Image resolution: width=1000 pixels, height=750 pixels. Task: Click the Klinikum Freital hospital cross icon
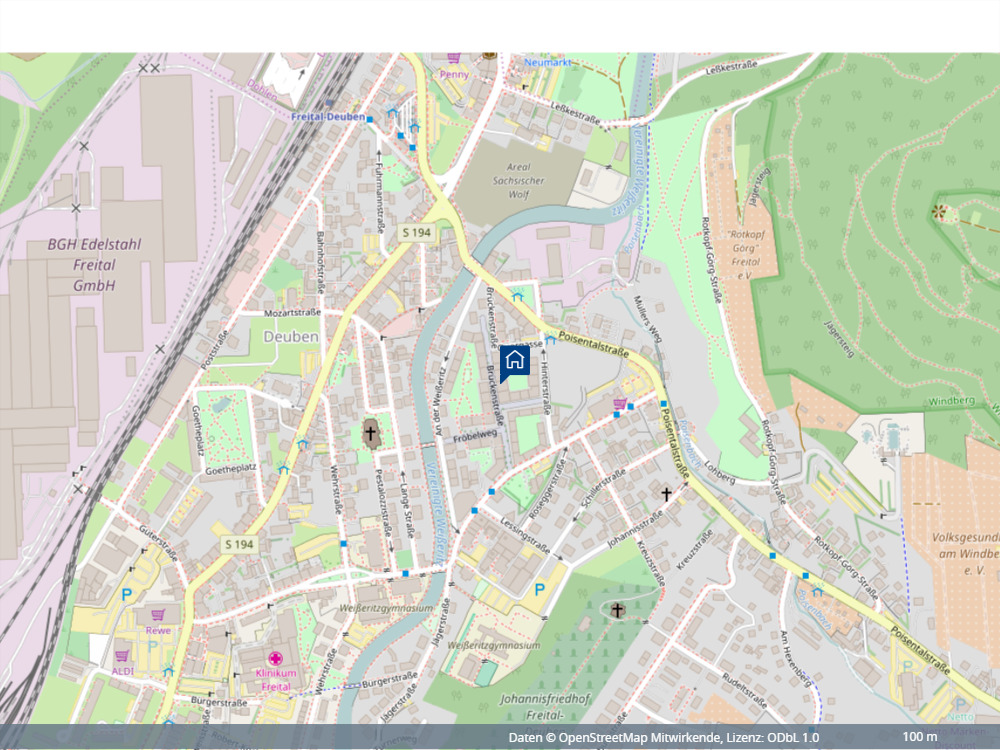(x=275, y=660)
